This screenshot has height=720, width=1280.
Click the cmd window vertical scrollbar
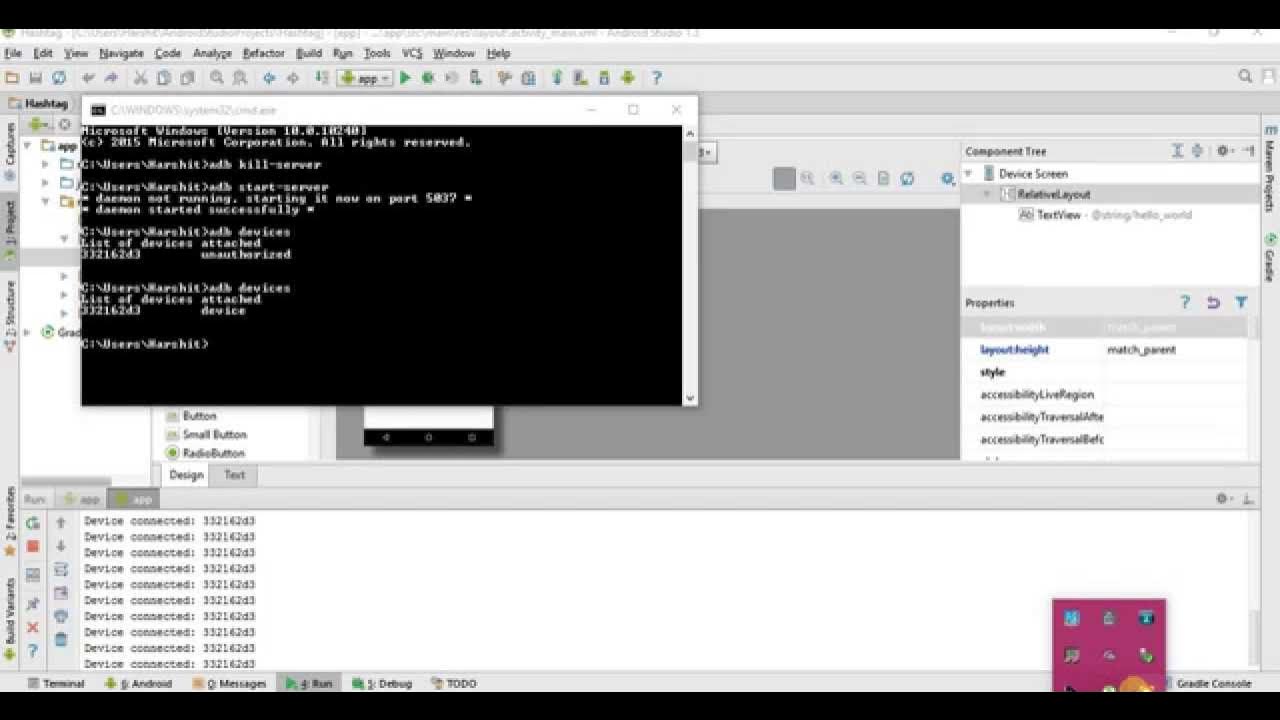pos(690,265)
